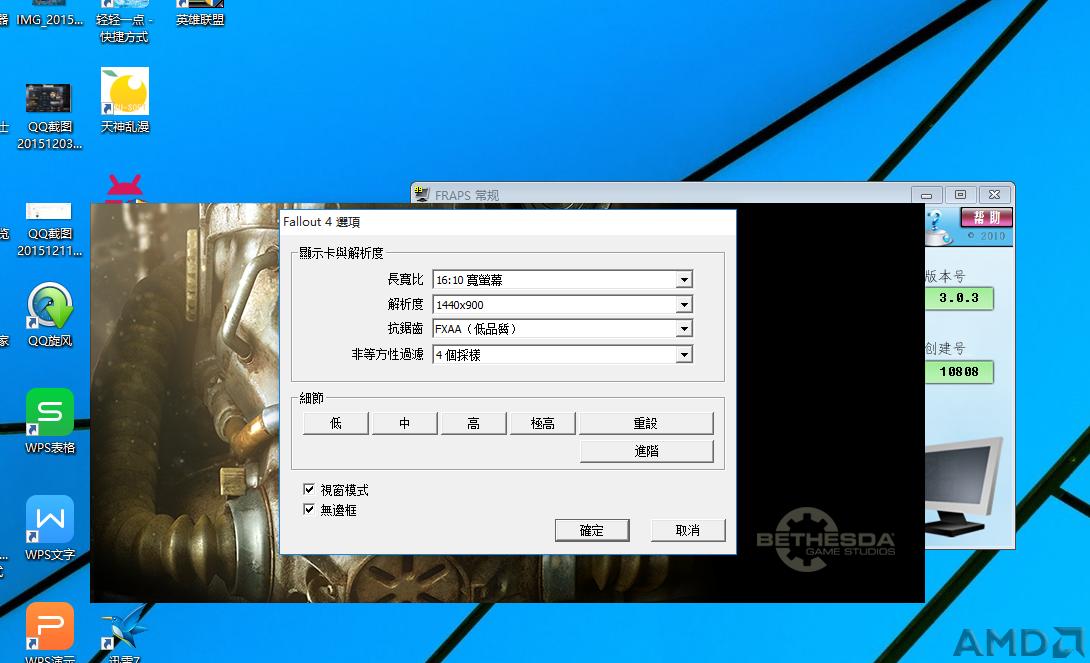
Task: Click the 16:10 寬螢幕 combo box field
Action: point(562,279)
